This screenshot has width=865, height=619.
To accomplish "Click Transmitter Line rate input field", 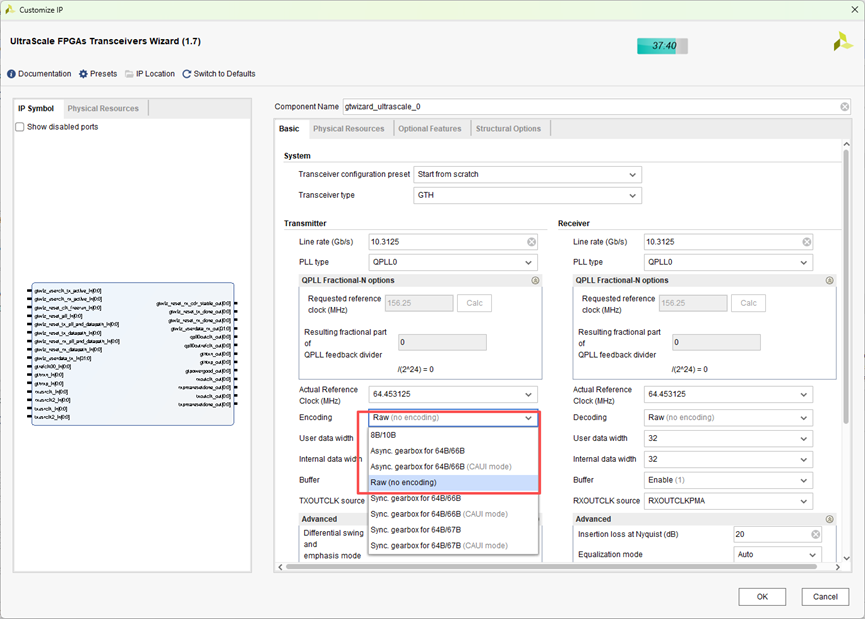I will coord(453,242).
